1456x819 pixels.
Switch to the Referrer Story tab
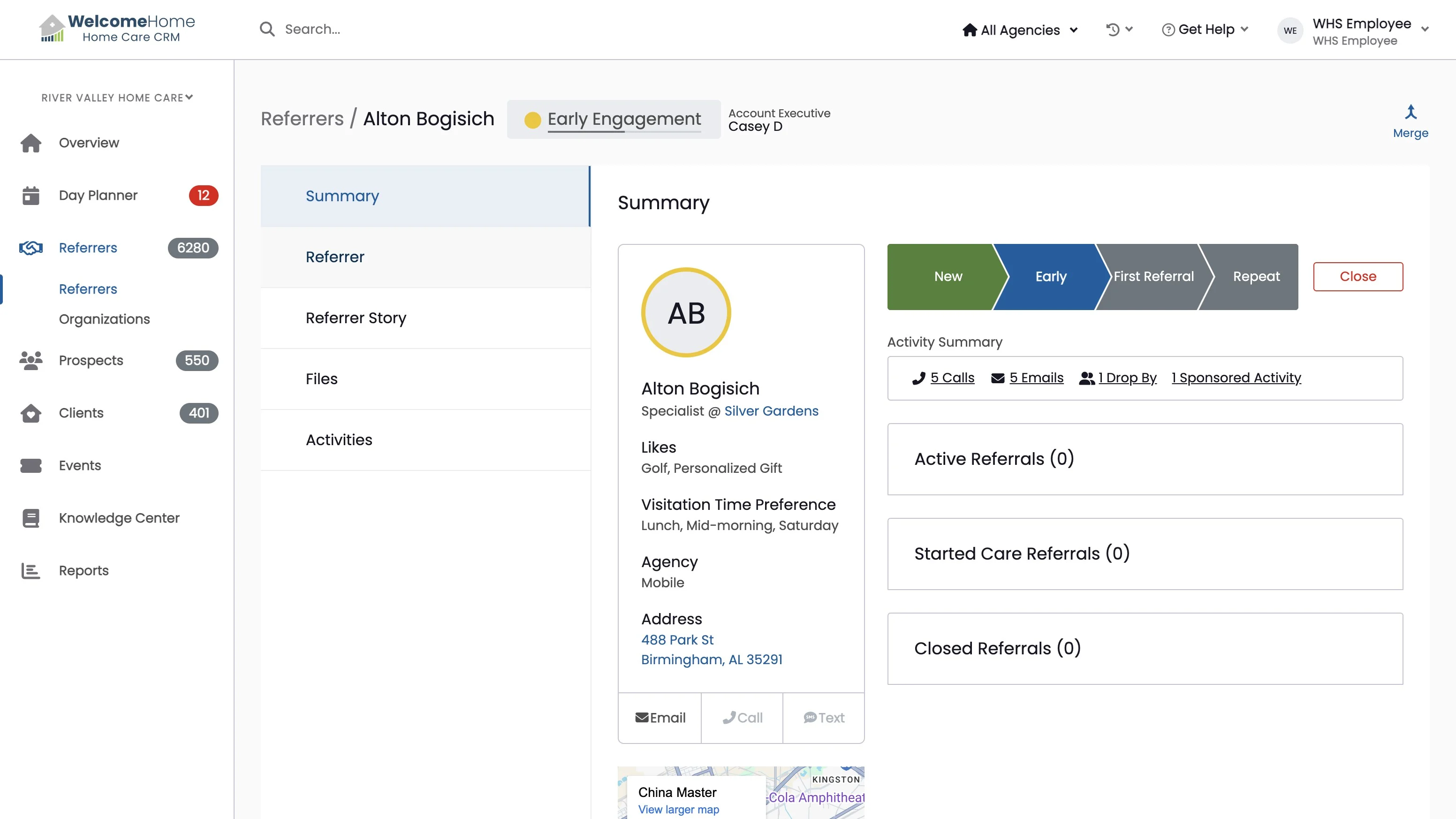[x=356, y=318]
